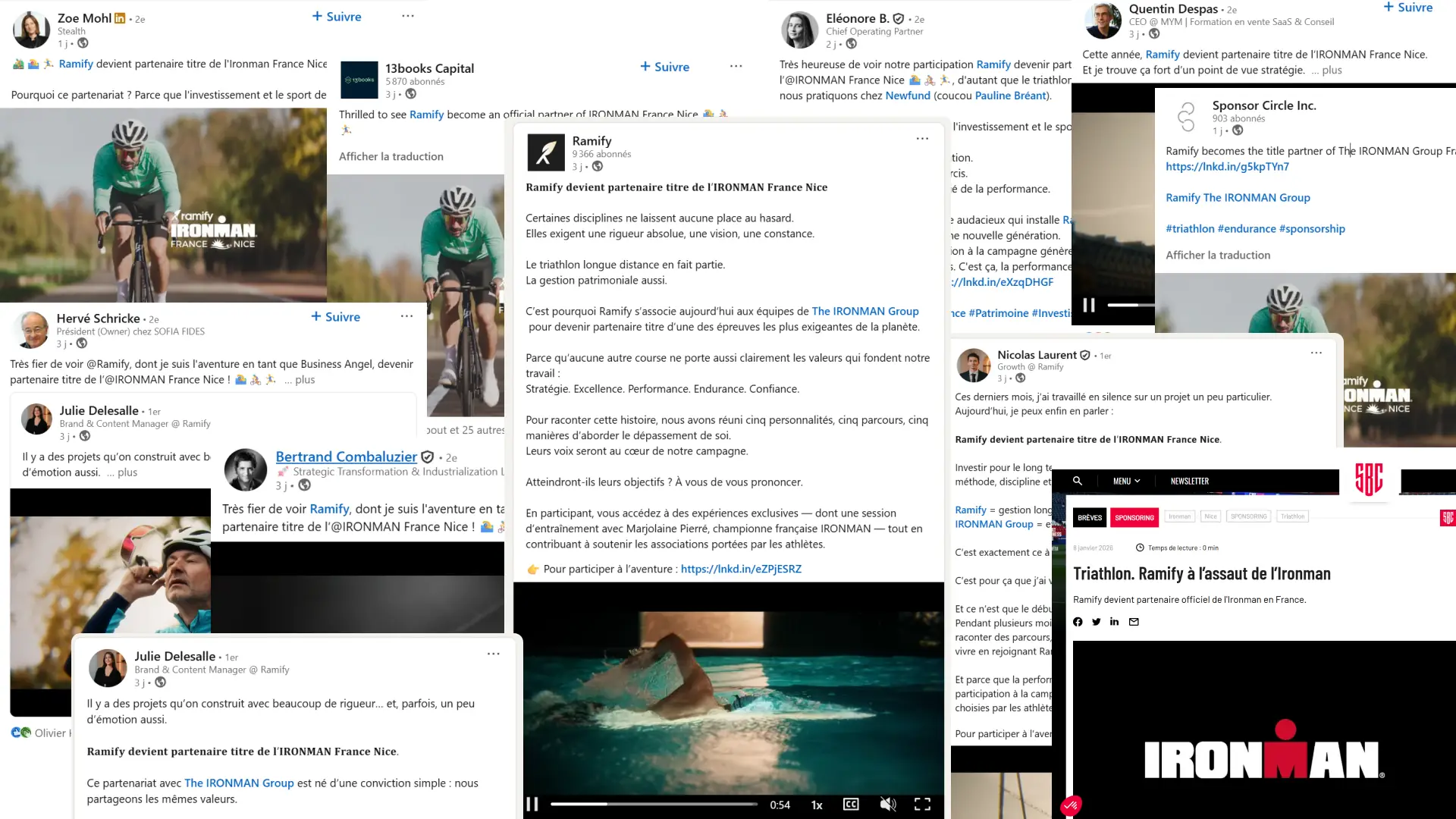
Task: Share the article via the Twitter icon
Action: pos(1096,622)
